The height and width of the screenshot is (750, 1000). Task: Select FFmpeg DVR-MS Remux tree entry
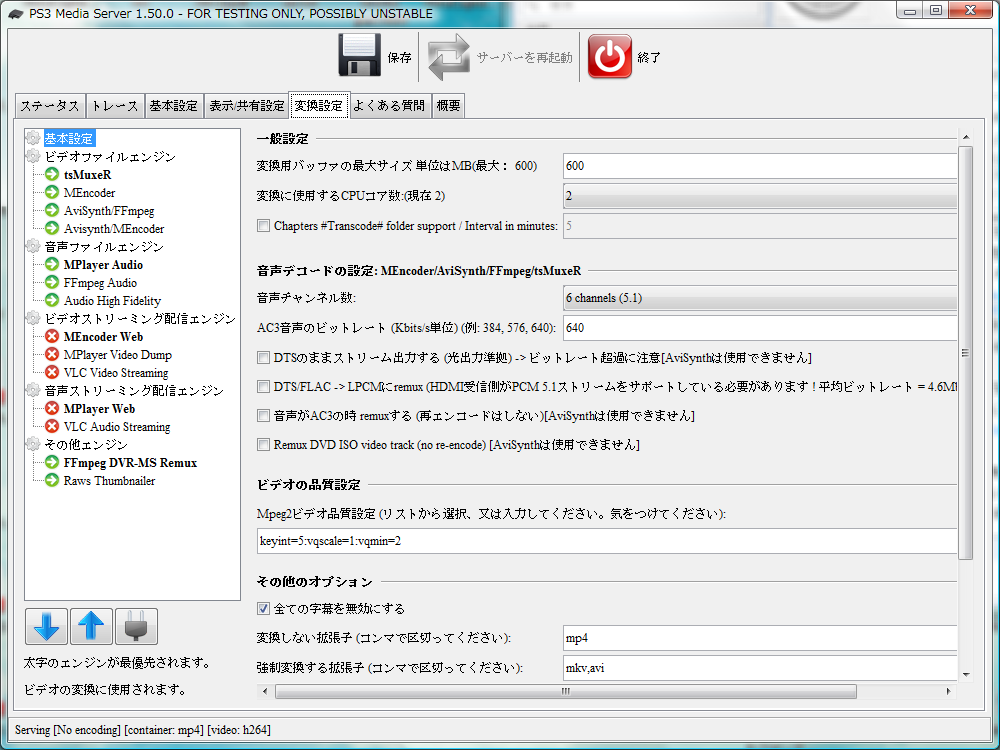[130, 462]
